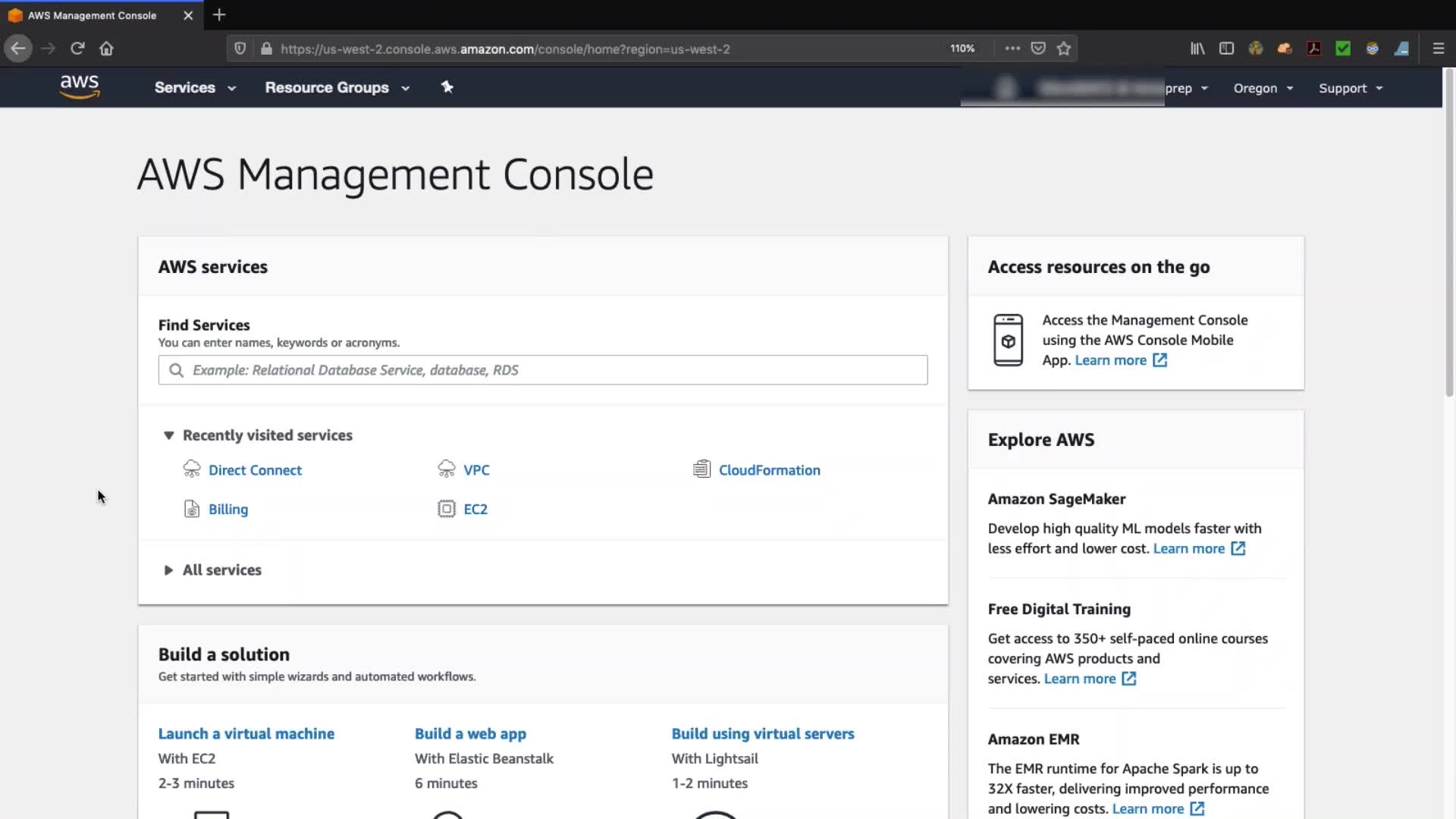Open the VPC service link
This screenshot has height=819, width=1456.
(476, 470)
